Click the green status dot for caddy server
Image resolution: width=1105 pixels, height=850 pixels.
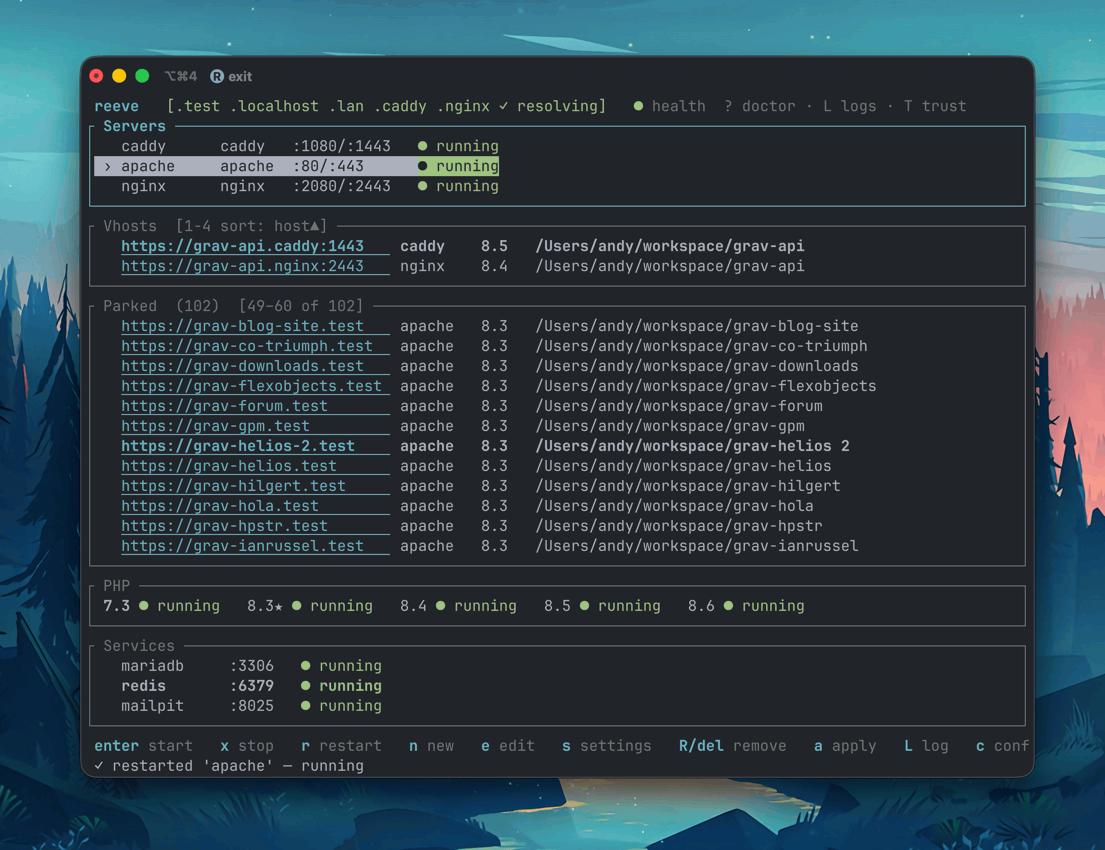pyautogui.click(x=422, y=146)
